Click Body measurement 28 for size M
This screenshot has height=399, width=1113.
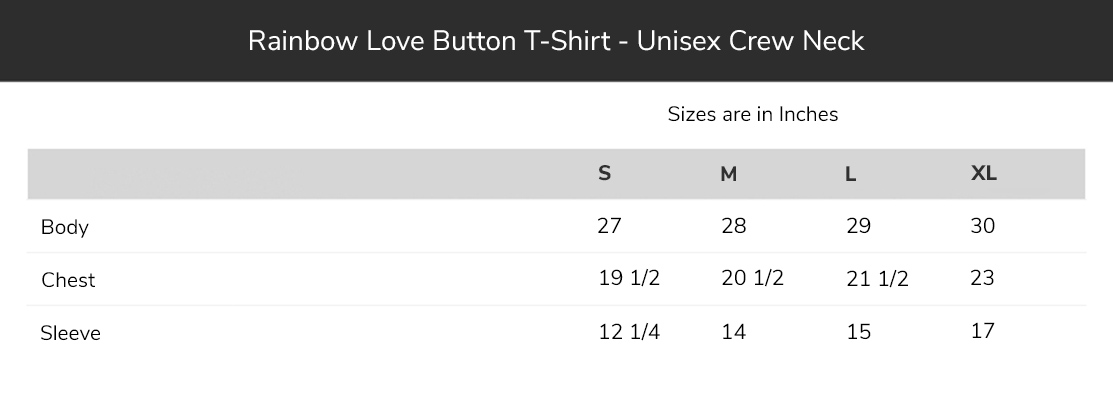point(733,226)
